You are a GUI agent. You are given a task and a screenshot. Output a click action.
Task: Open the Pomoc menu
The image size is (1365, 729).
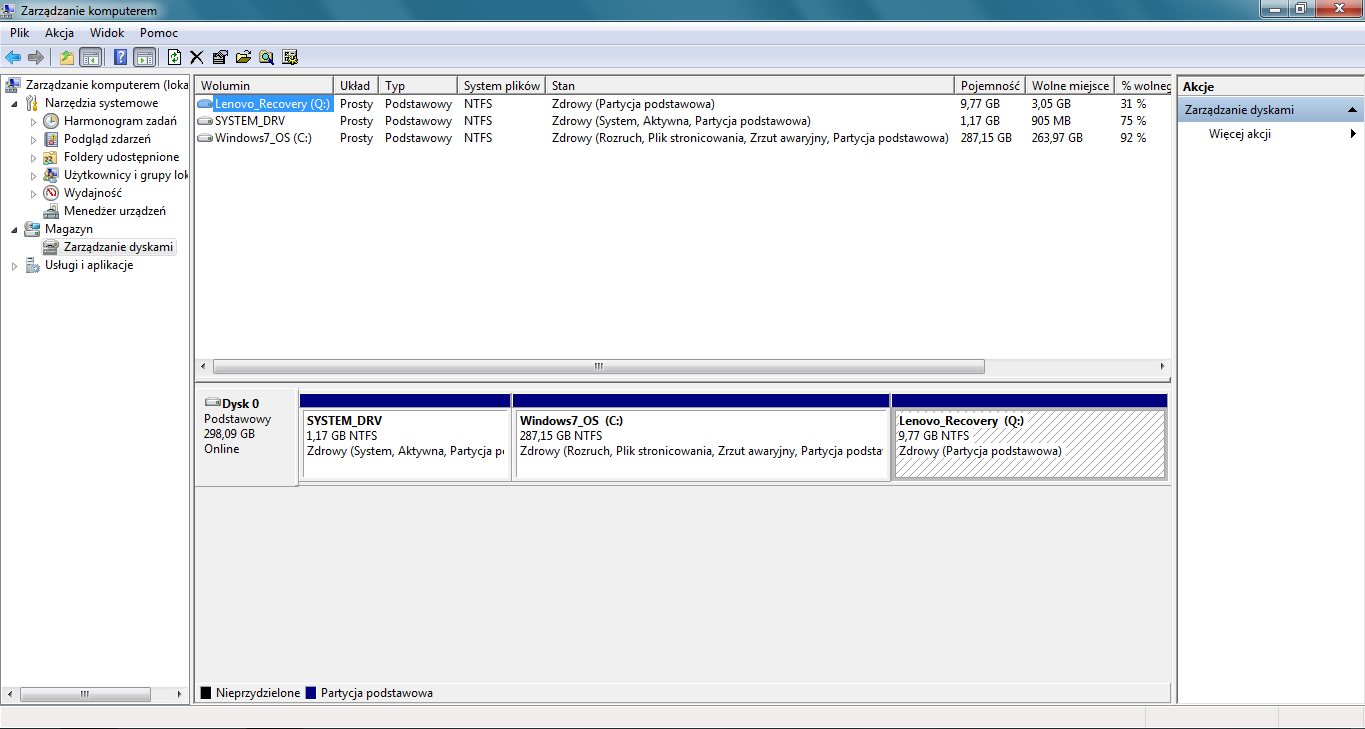(x=159, y=33)
